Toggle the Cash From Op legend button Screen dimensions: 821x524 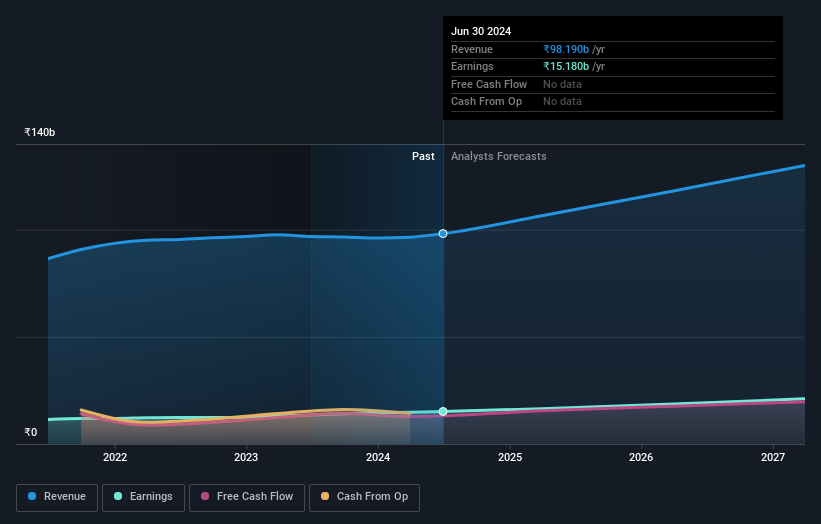pos(364,497)
